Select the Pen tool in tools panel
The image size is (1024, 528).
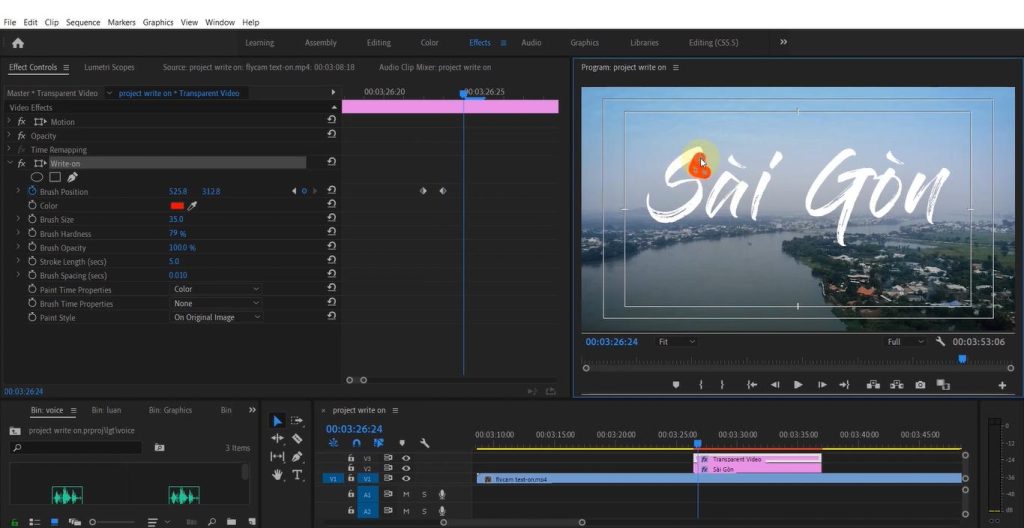tap(297, 456)
